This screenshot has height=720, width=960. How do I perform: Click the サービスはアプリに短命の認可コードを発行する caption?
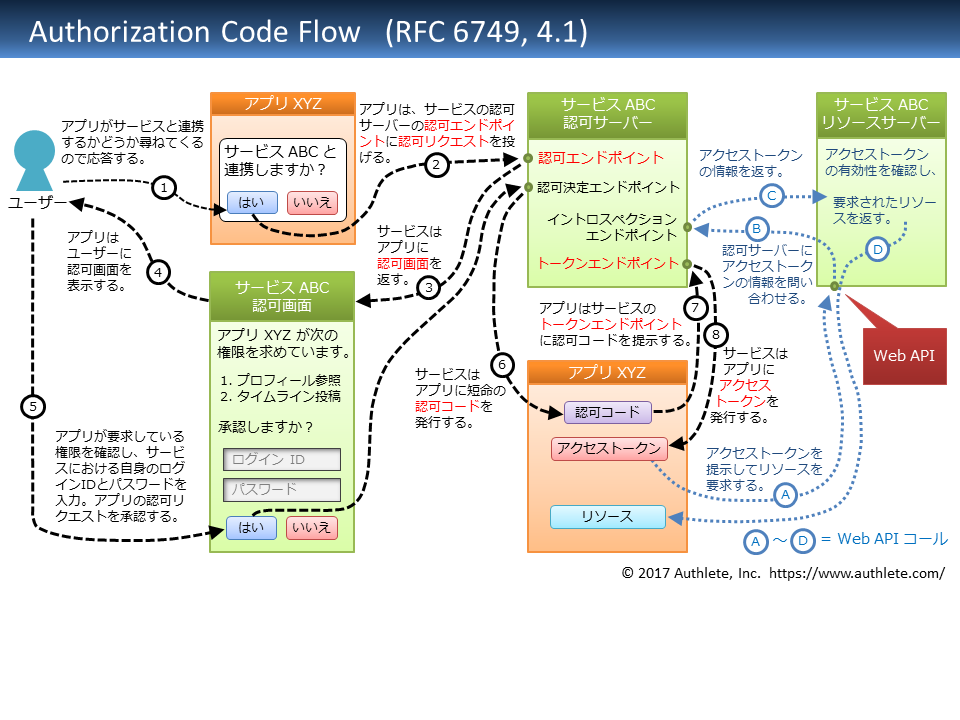[460, 398]
